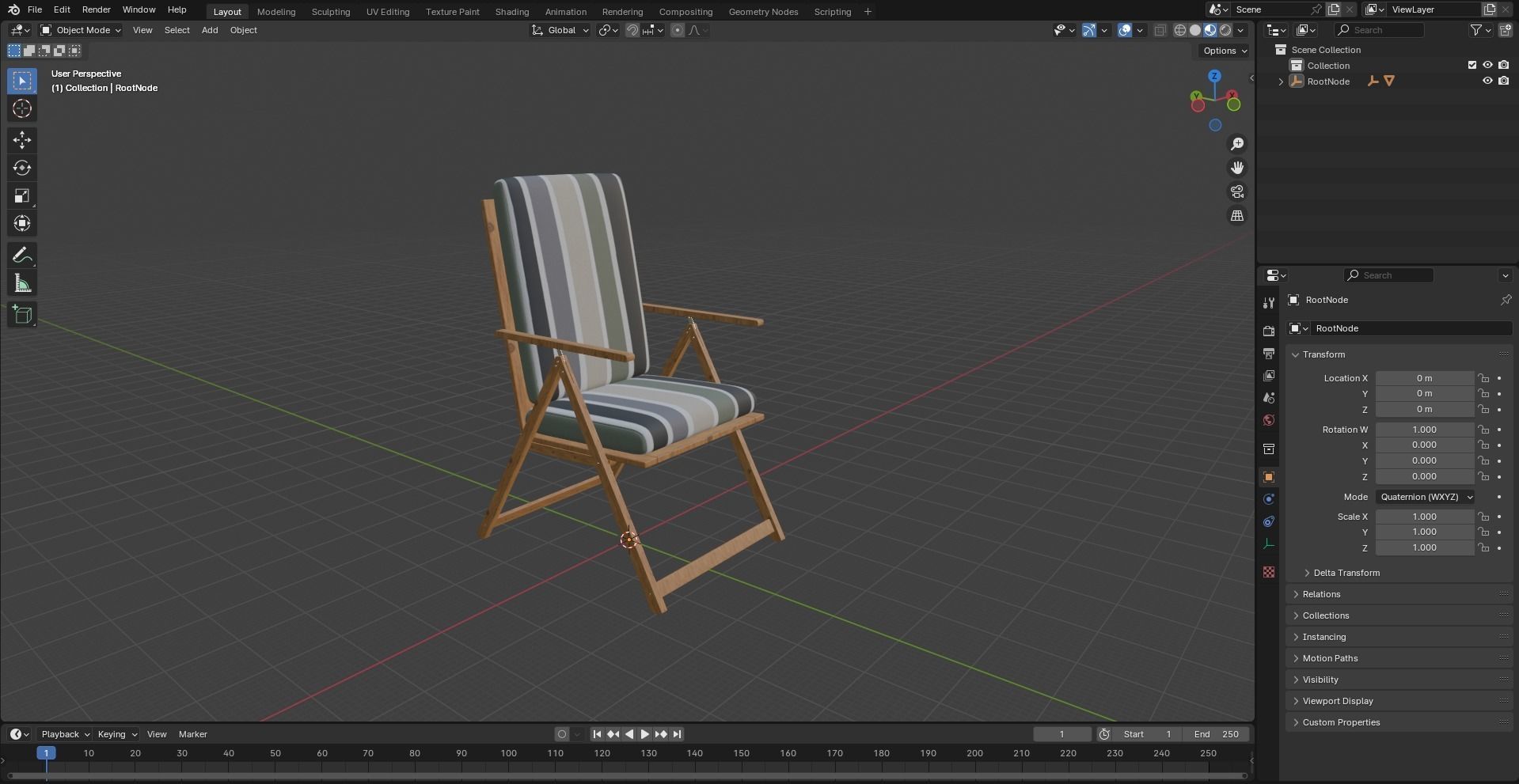Hide Collection in viewport via eye icon

pyautogui.click(x=1487, y=65)
